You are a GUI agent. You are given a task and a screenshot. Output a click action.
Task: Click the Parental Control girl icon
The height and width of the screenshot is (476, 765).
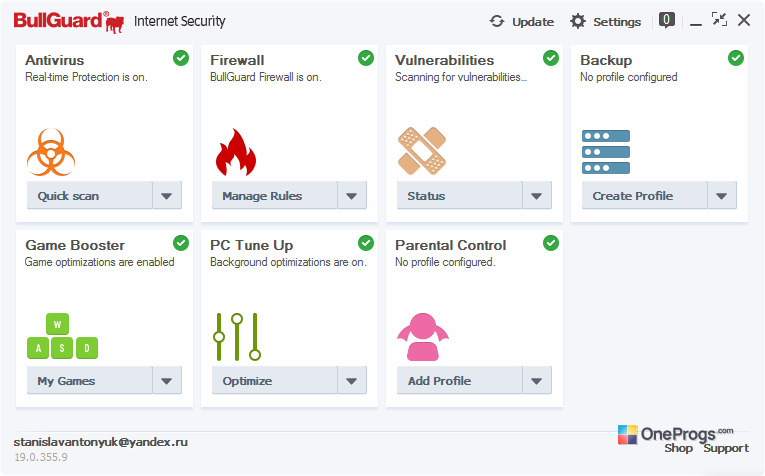tap(423, 337)
